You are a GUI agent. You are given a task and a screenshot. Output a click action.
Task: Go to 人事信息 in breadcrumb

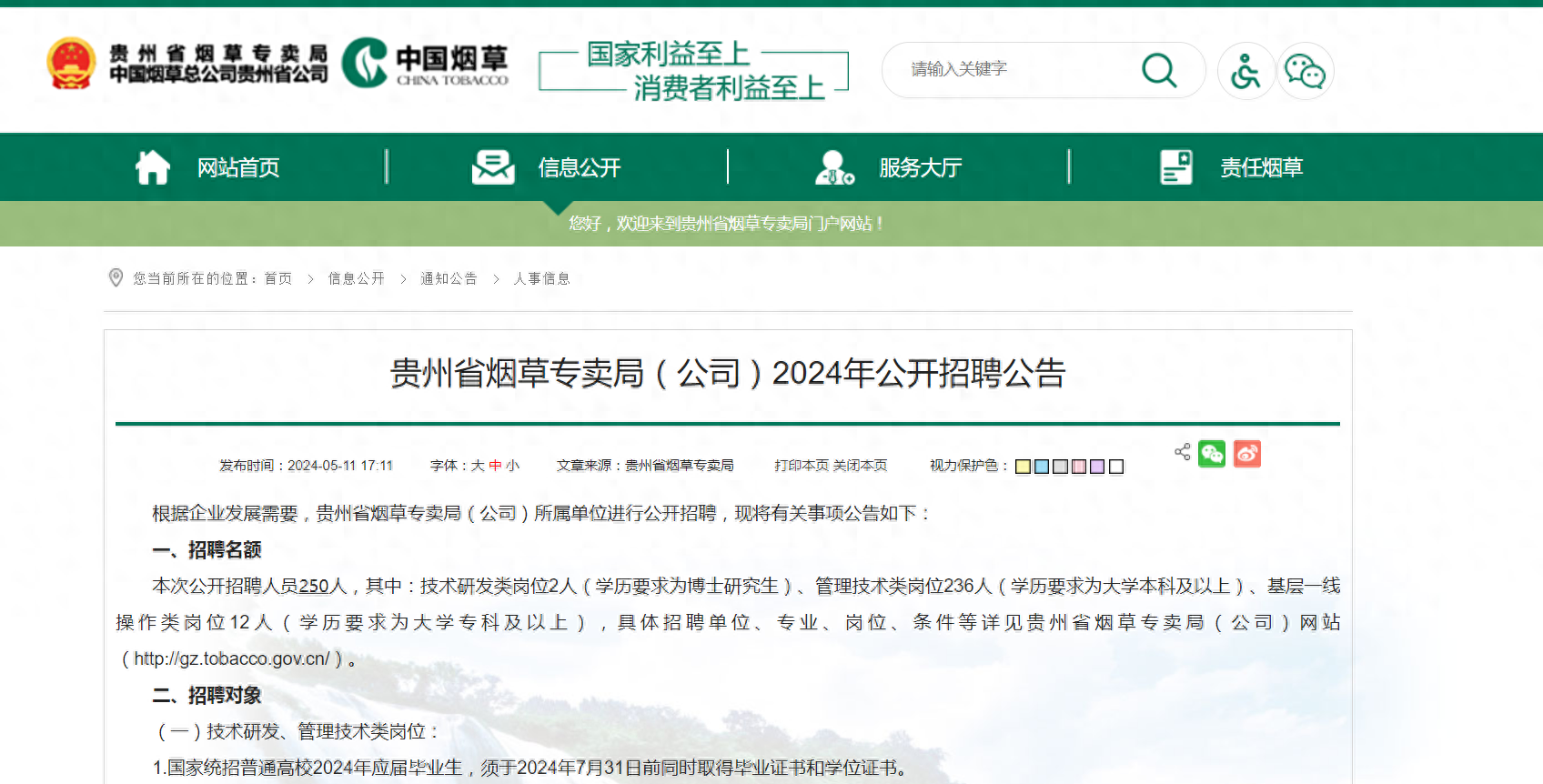pyautogui.click(x=542, y=278)
